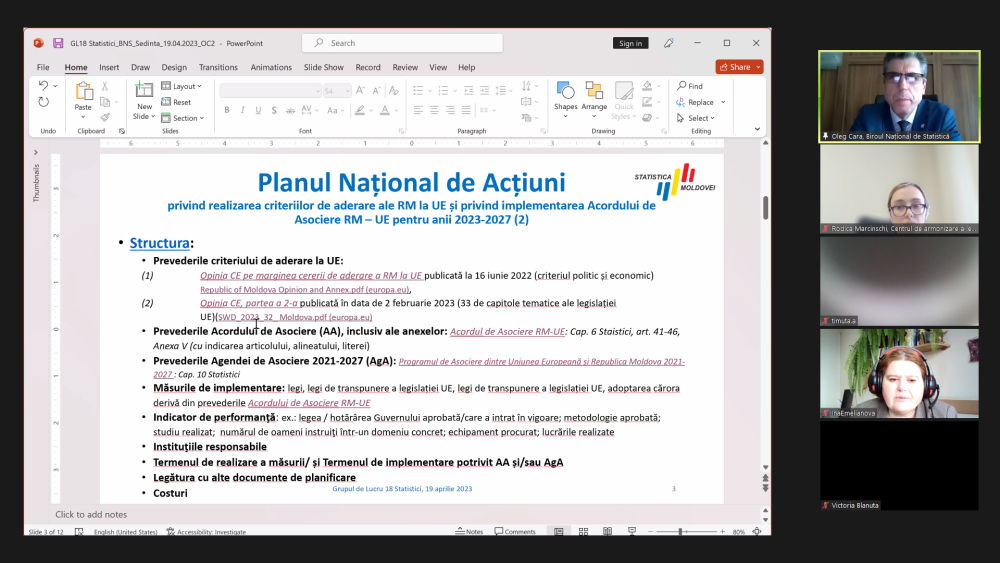Open the File menu
This screenshot has height=563, width=1000.
coord(43,67)
